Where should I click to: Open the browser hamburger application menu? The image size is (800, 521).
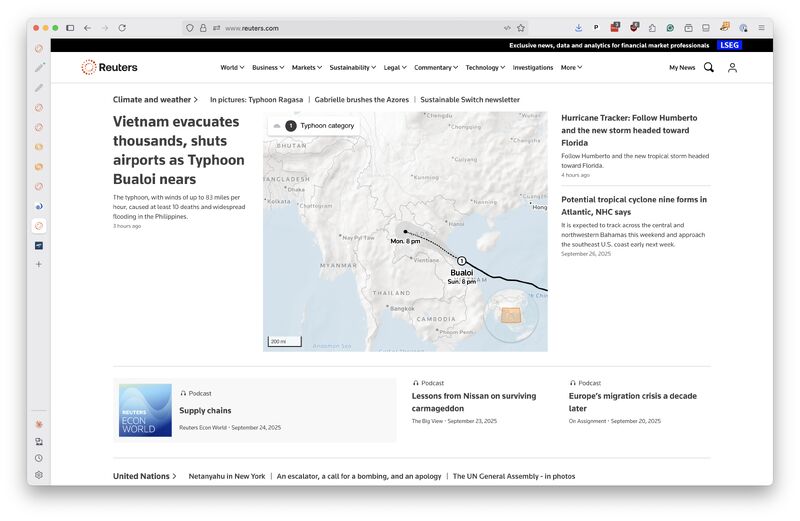pyautogui.click(x=761, y=28)
